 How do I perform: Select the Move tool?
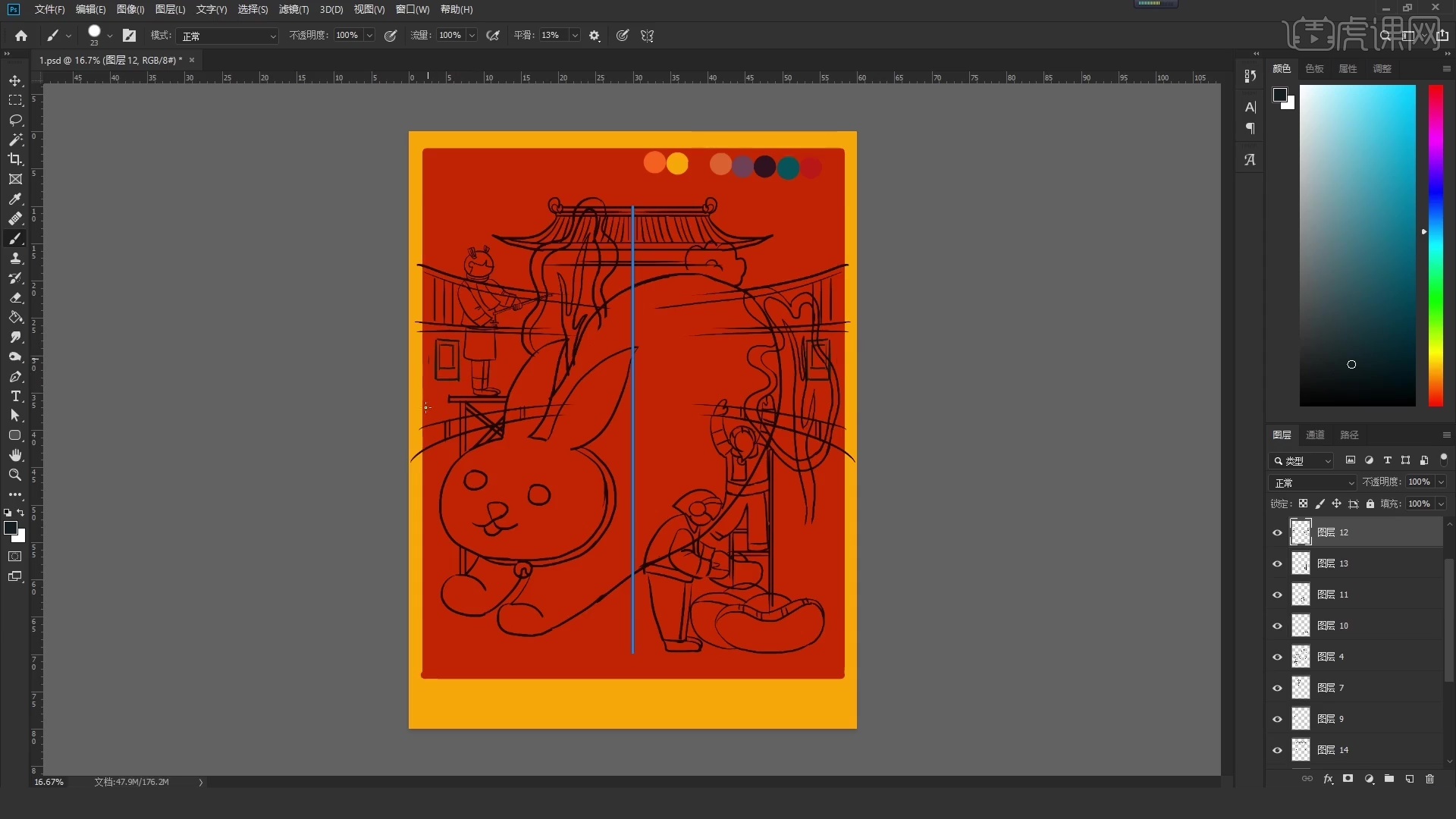click(15, 80)
